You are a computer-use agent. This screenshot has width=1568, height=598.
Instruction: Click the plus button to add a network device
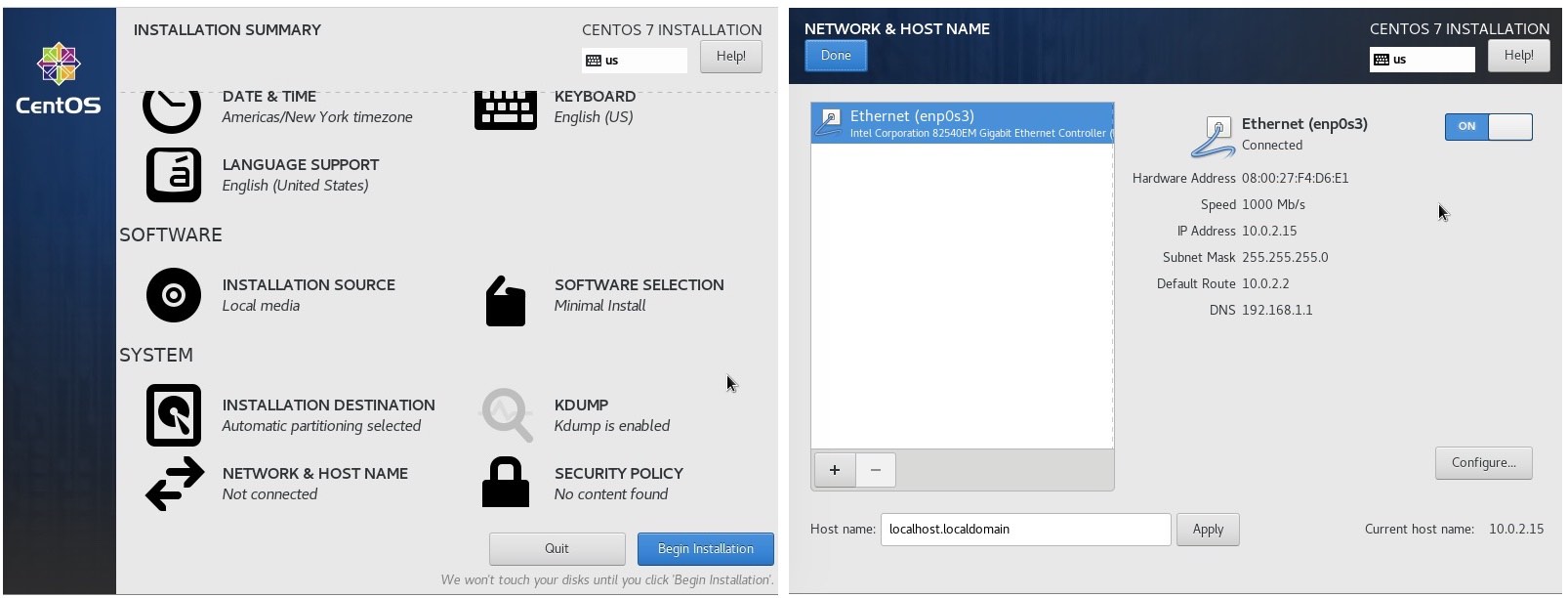(x=834, y=470)
